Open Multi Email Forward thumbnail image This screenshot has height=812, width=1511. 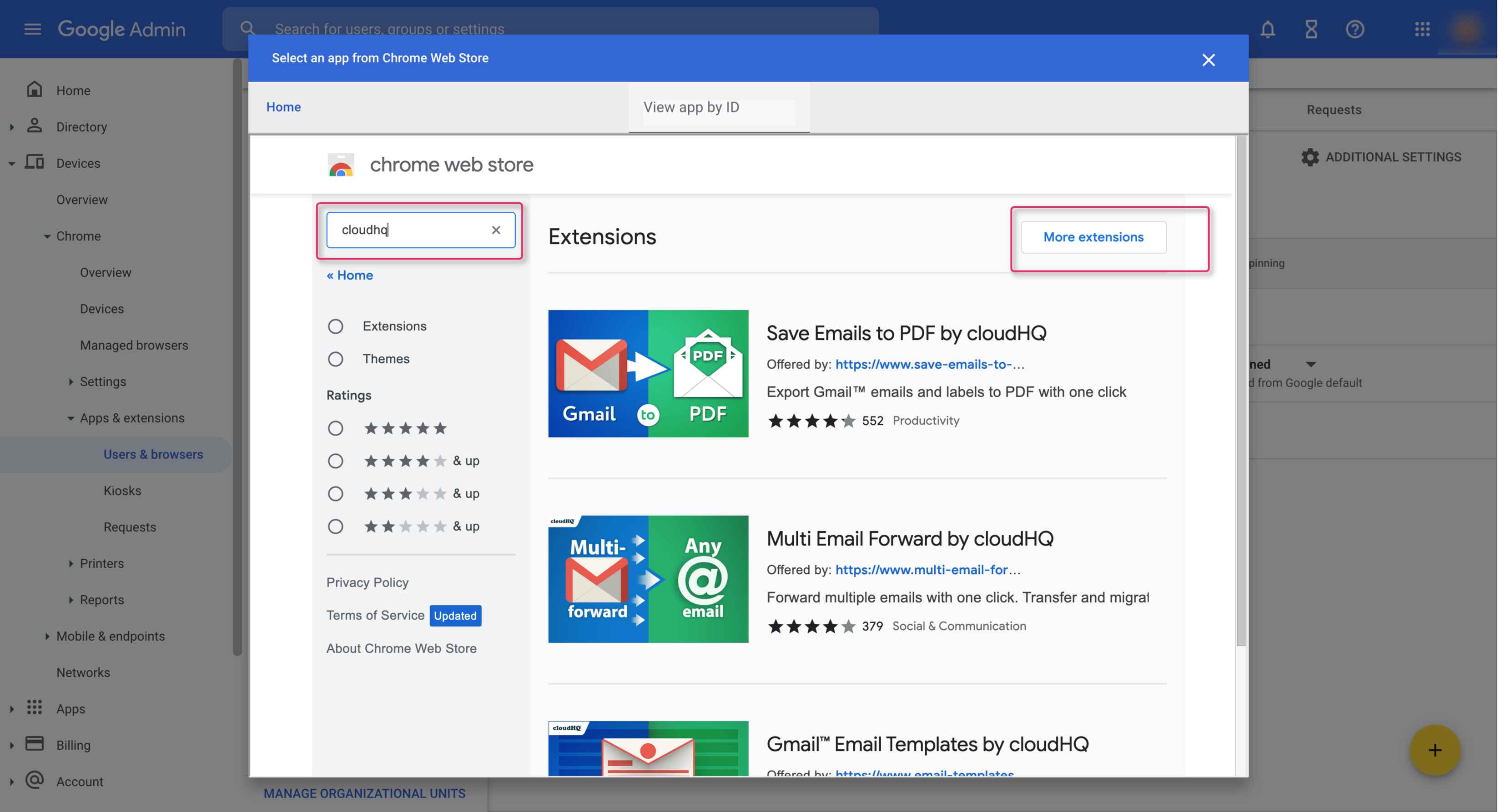(648, 579)
